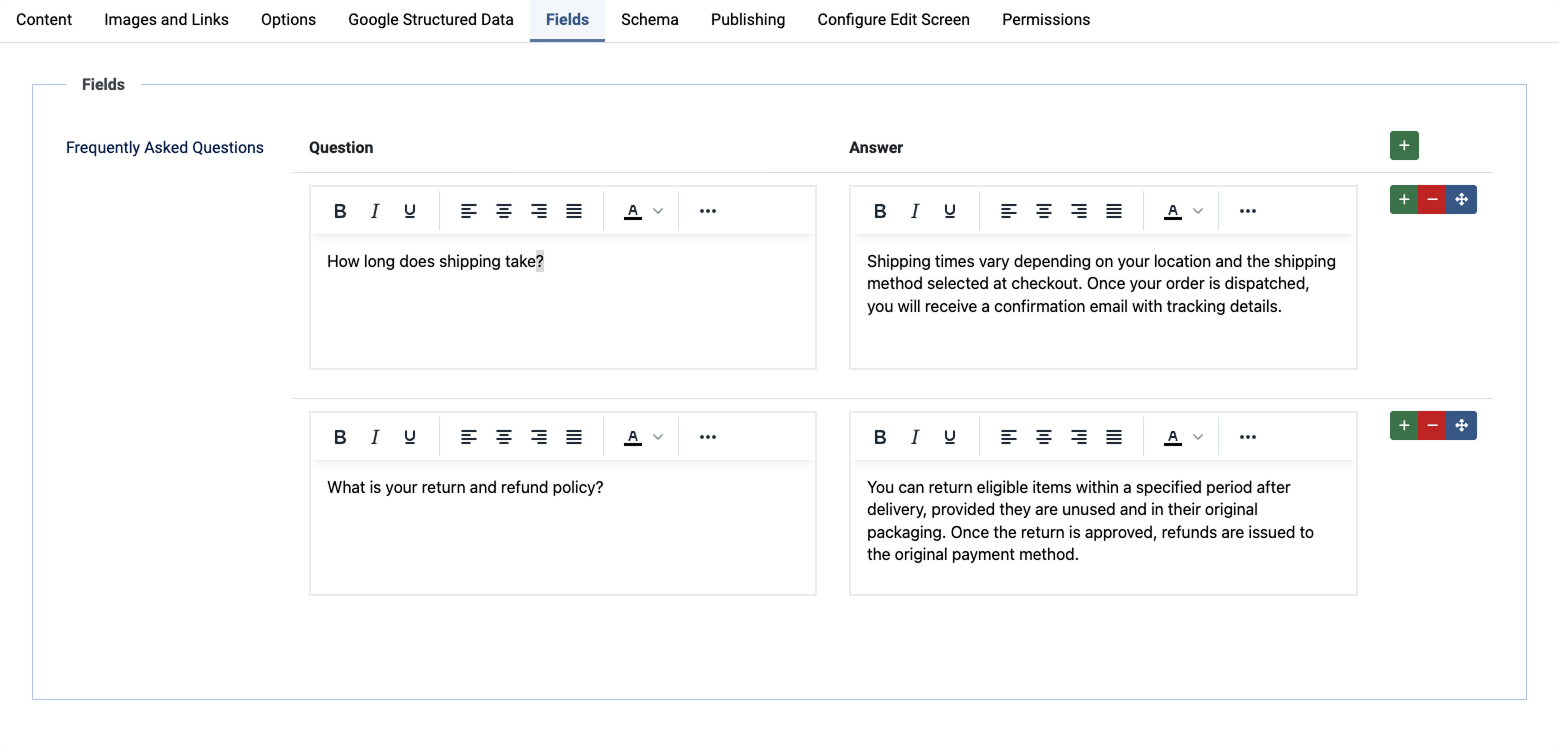The height and width of the screenshot is (746, 1559).
Task: Open the Publishing tab
Action: point(748,20)
